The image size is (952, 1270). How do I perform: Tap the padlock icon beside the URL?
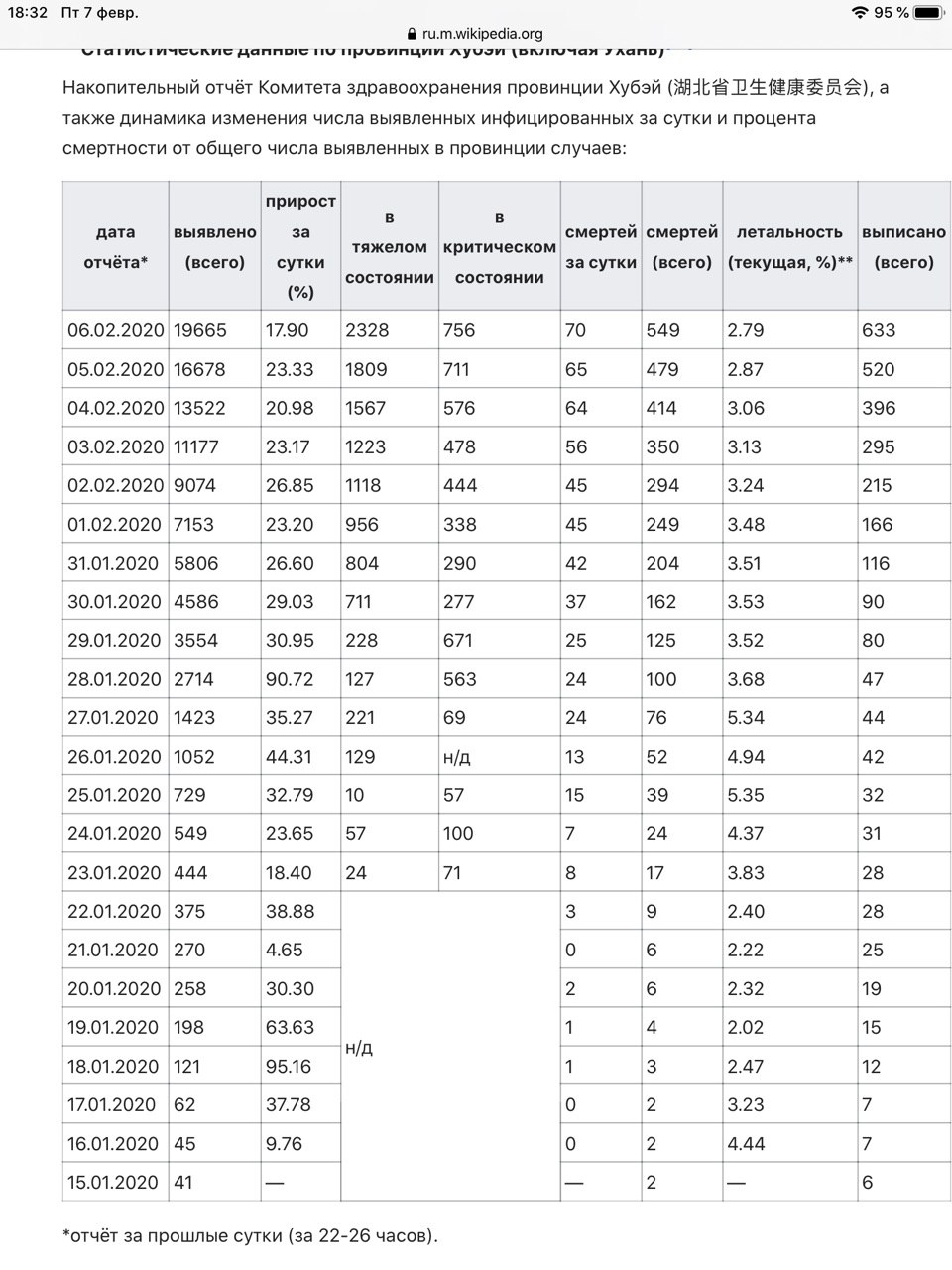pyautogui.click(x=412, y=33)
